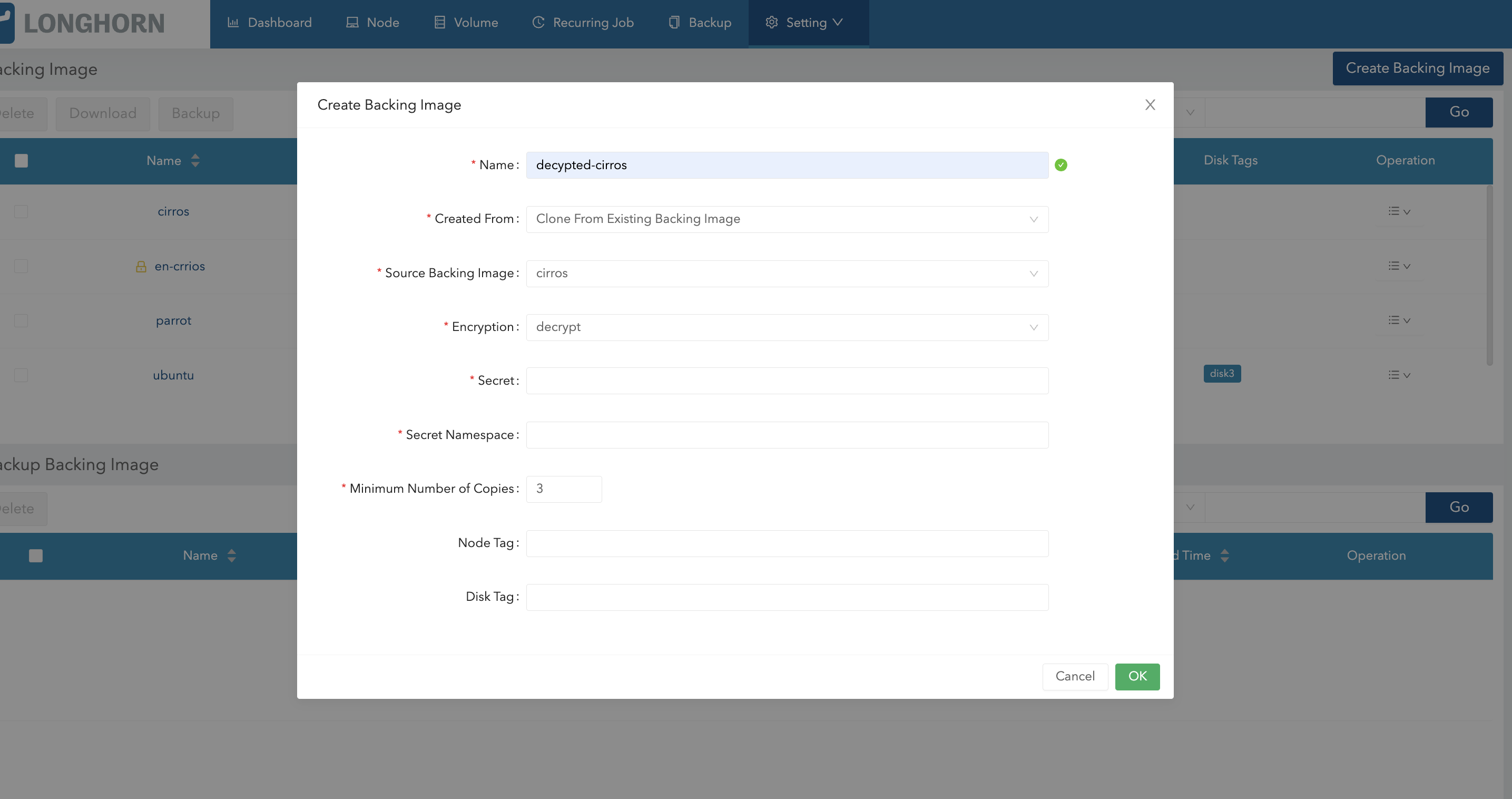Sort Backup Backing Image list by Name

click(231, 556)
